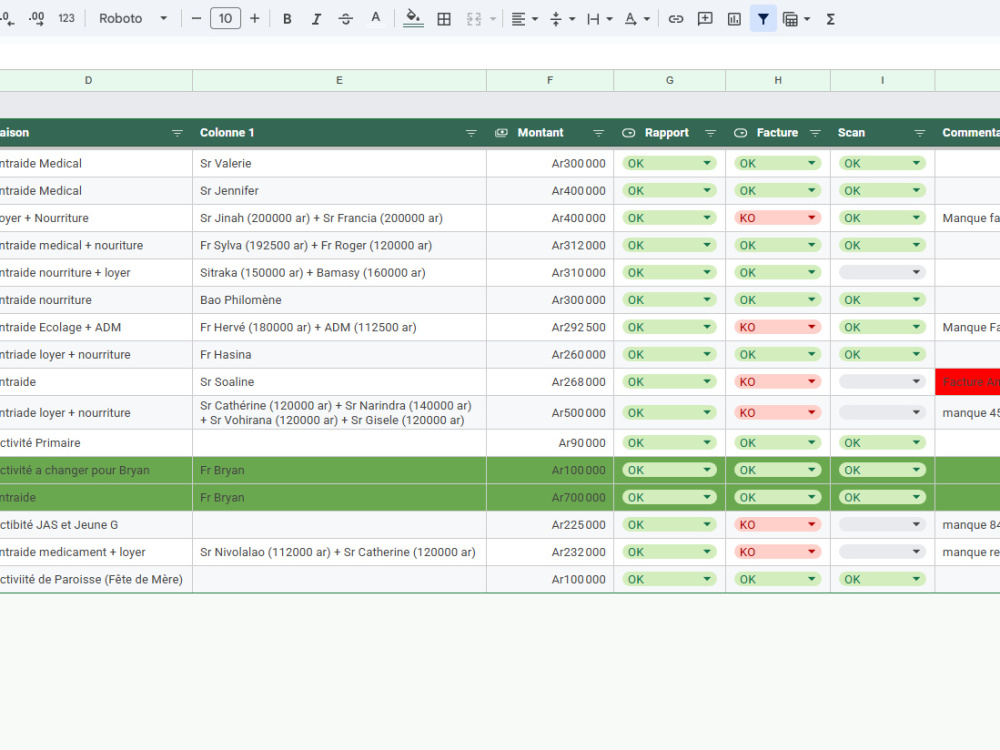The image size is (1000, 750).
Task: Insert a comment
Action: click(705, 19)
